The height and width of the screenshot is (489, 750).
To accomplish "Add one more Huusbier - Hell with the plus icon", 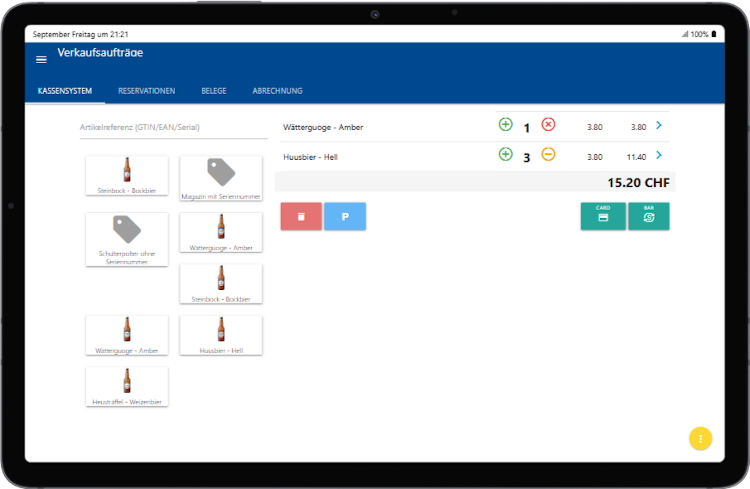I will [505, 155].
